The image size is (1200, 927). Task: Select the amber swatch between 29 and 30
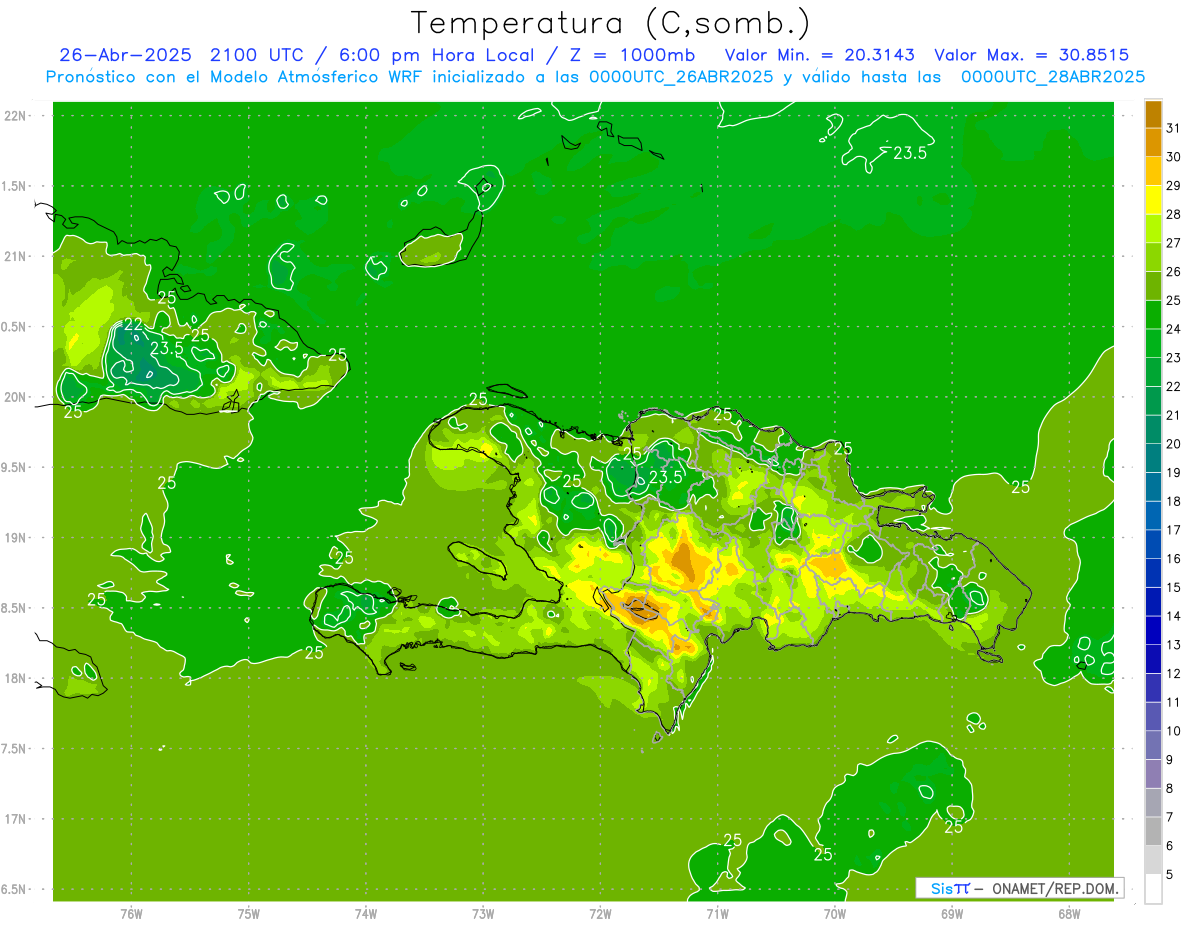pos(1153,172)
